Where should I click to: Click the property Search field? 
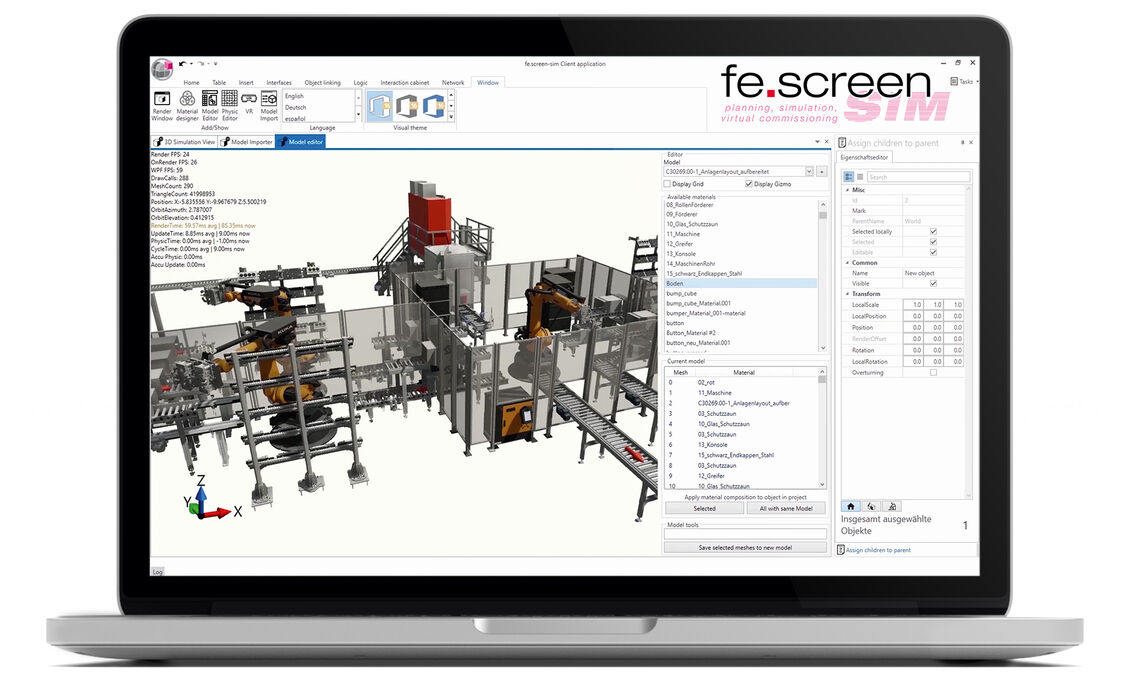[x=919, y=177]
